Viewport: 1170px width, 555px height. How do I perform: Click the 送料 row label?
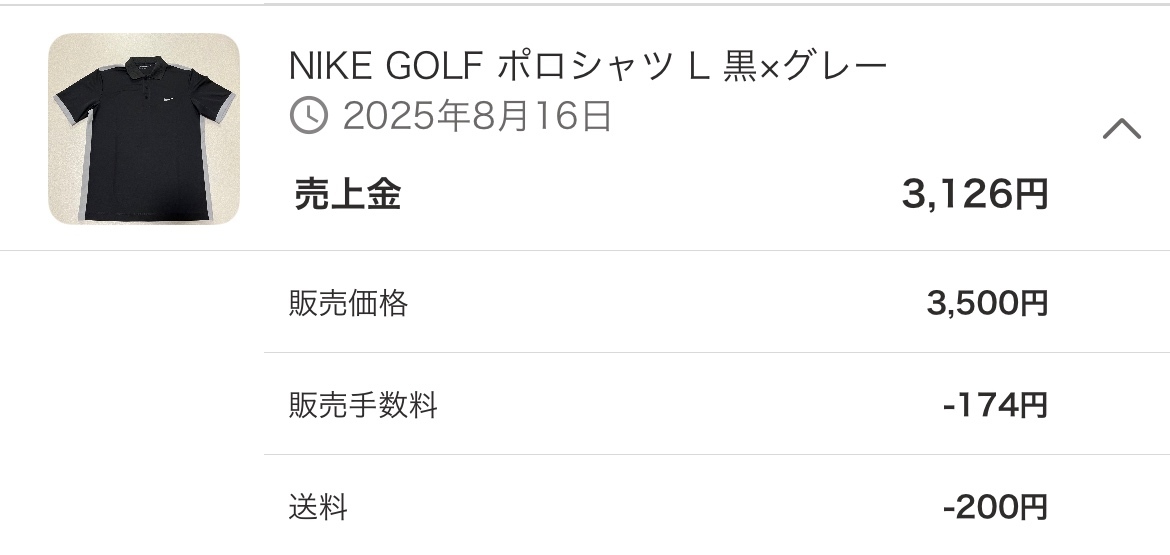(x=318, y=507)
